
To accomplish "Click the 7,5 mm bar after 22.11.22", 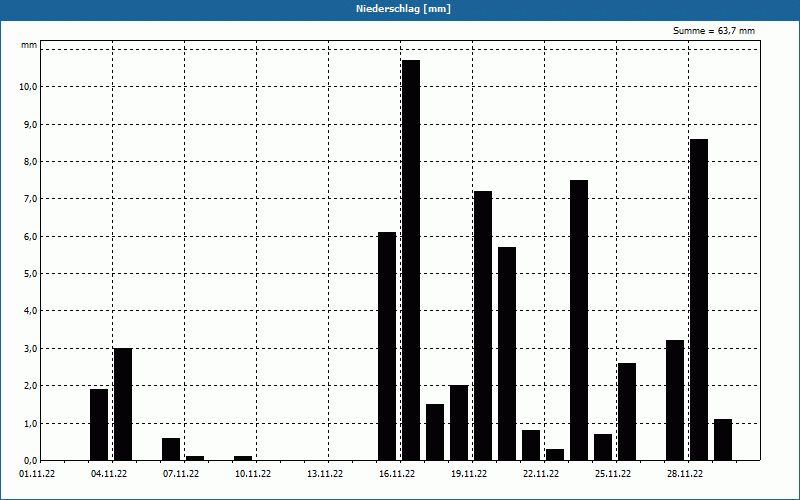I will tap(579, 320).
